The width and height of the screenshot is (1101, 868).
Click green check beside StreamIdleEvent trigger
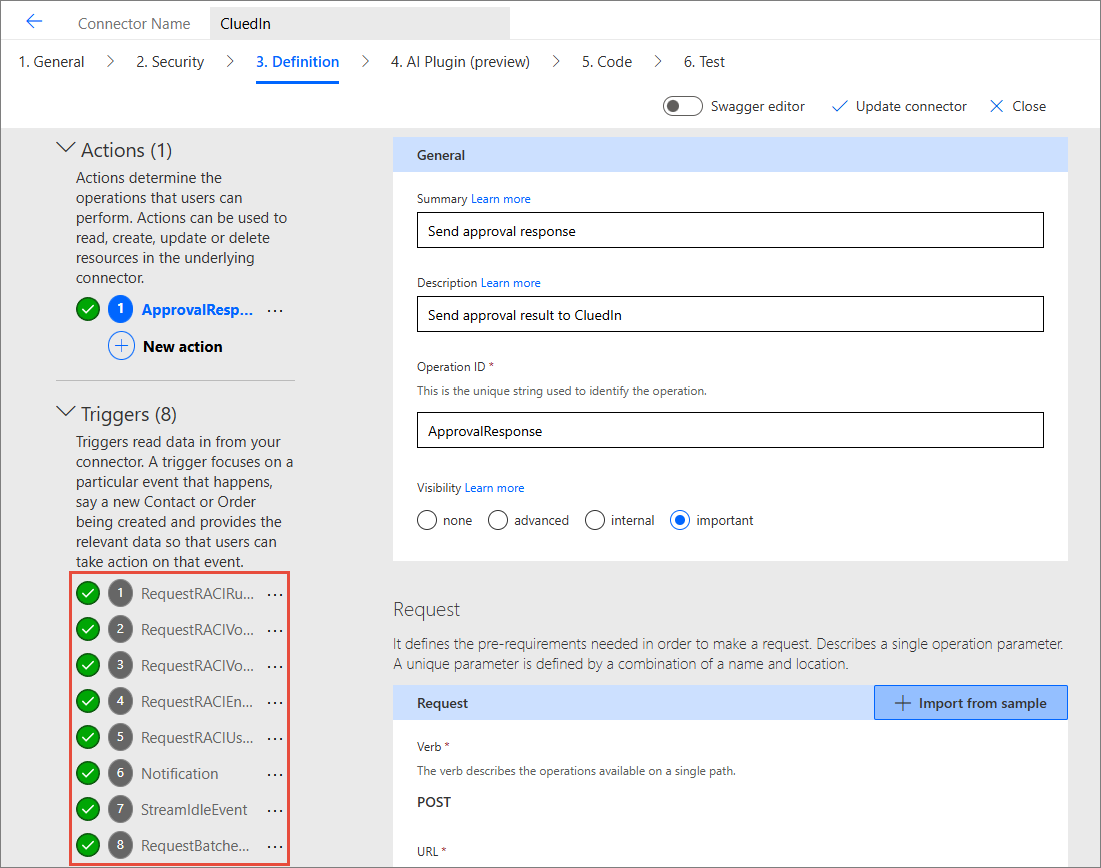tap(88, 809)
